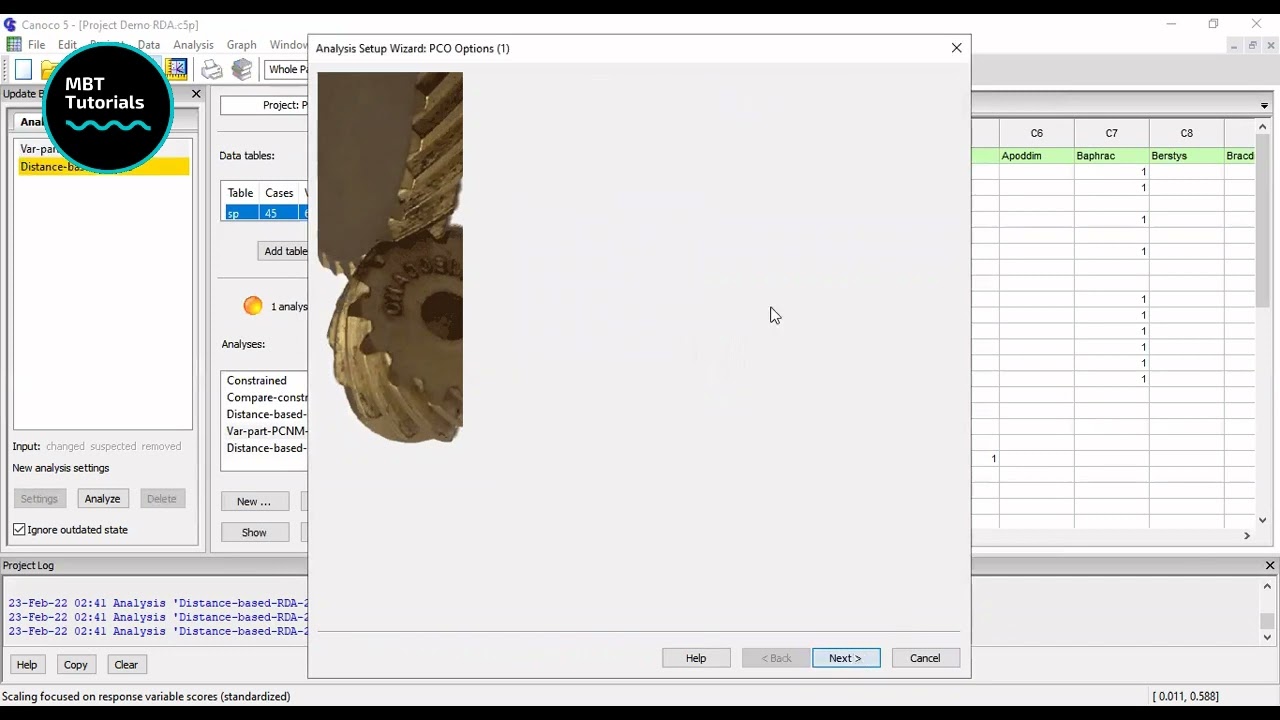Click the stacked books help icon
1280x720 pixels.
242,69
